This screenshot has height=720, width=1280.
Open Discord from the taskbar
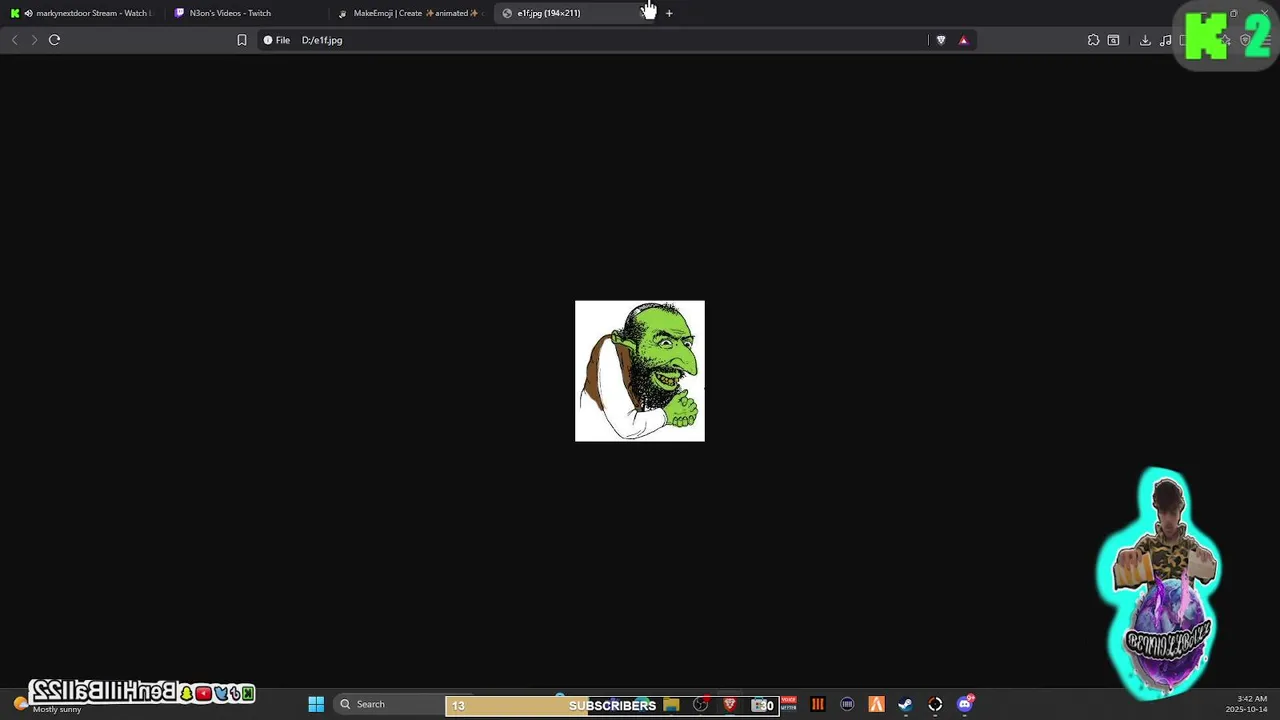(x=965, y=705)
